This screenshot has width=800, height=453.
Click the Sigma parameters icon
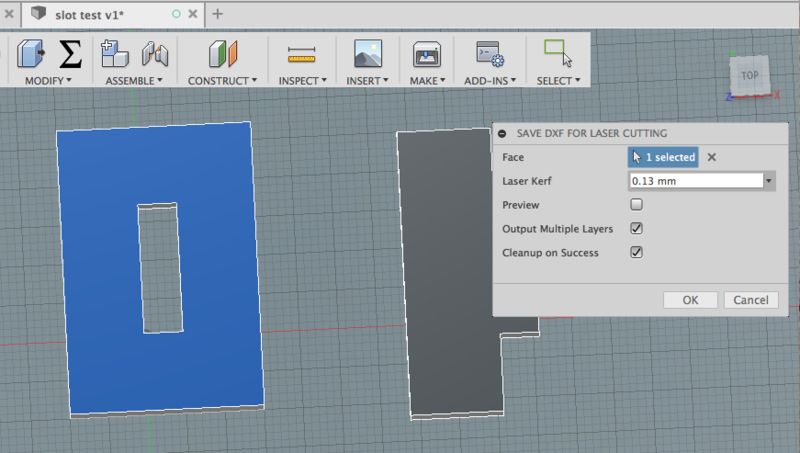click(70, 54)
